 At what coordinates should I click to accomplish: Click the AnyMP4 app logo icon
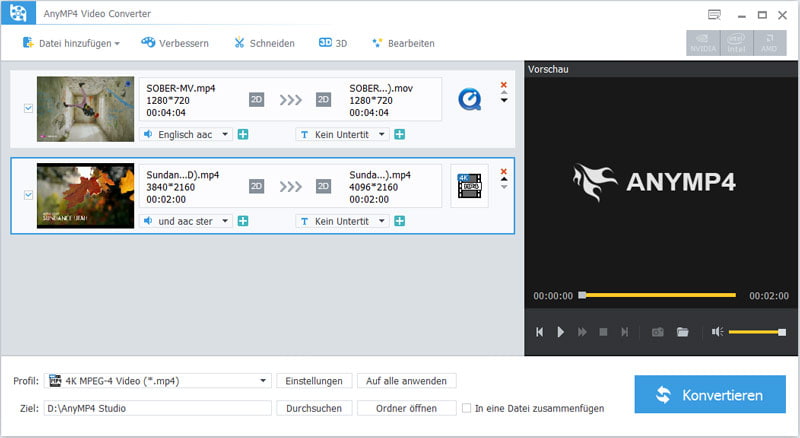(x=18, y=13)
